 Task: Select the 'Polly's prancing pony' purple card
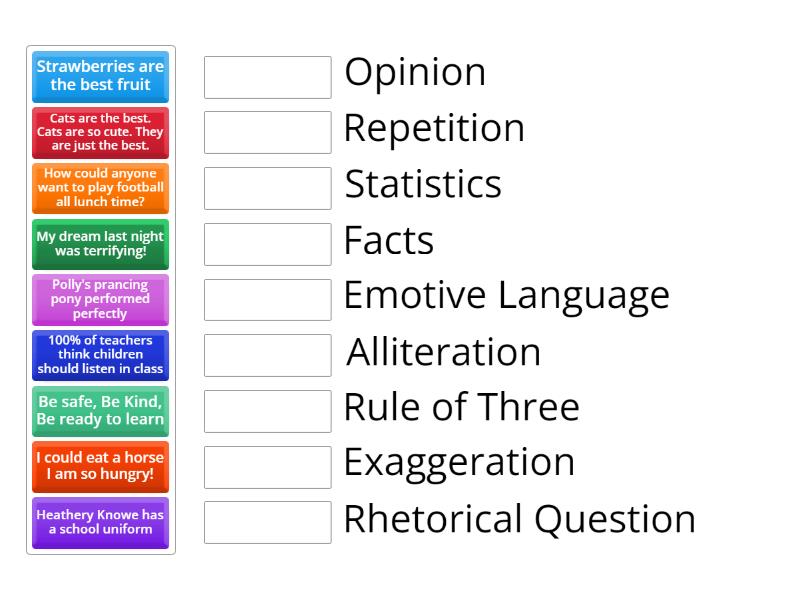click(x=100, y=299)
